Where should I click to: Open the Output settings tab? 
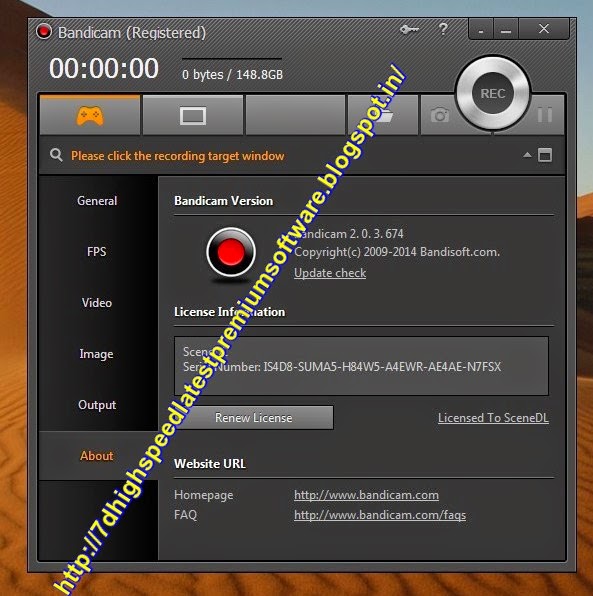tap(97, 405)
